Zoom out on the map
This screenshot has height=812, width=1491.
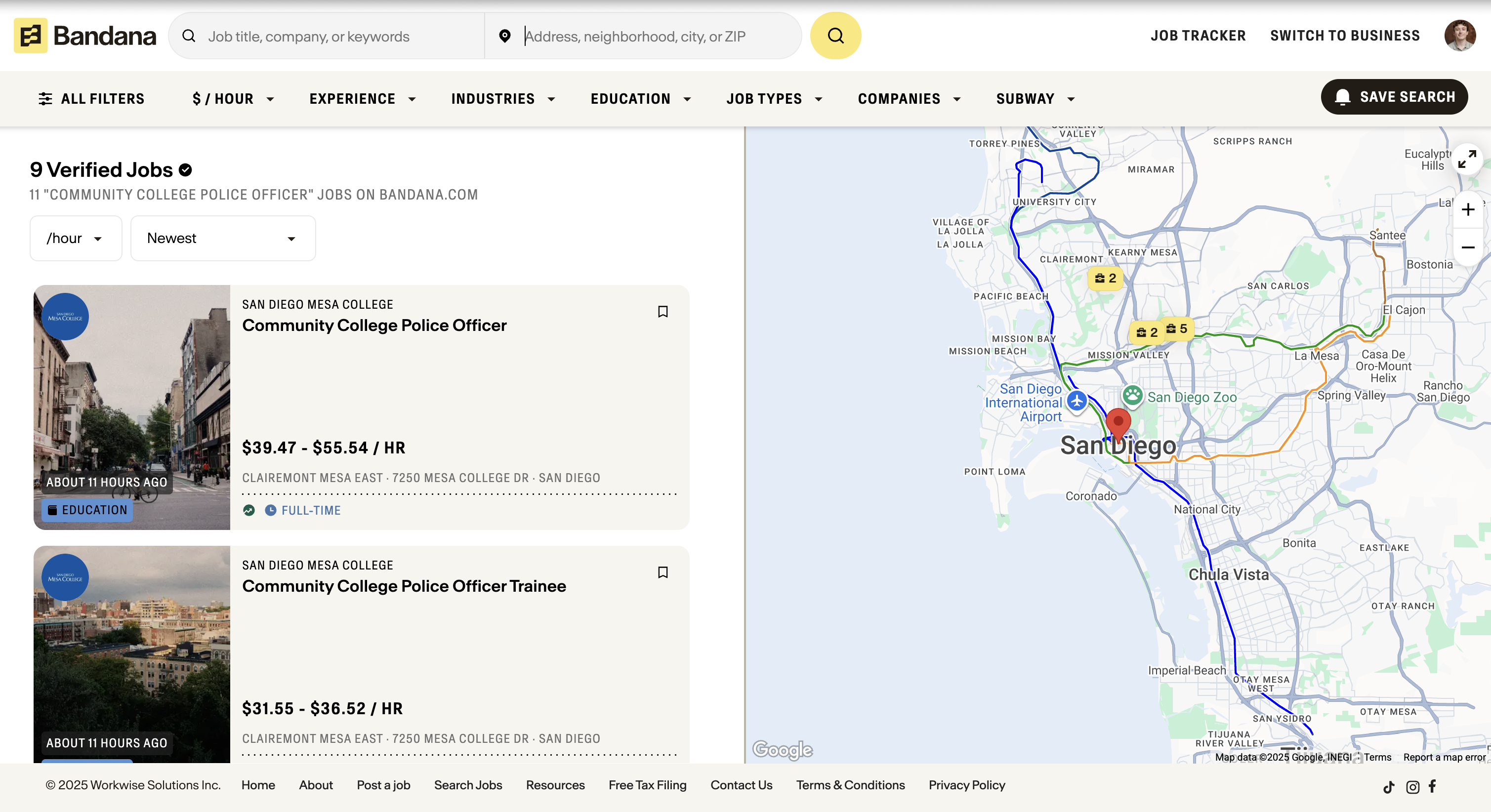1467,248
